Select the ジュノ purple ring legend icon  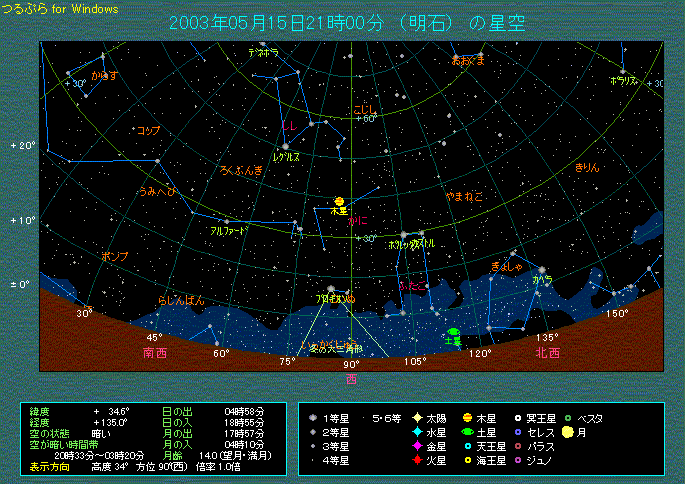click(518, 460)
